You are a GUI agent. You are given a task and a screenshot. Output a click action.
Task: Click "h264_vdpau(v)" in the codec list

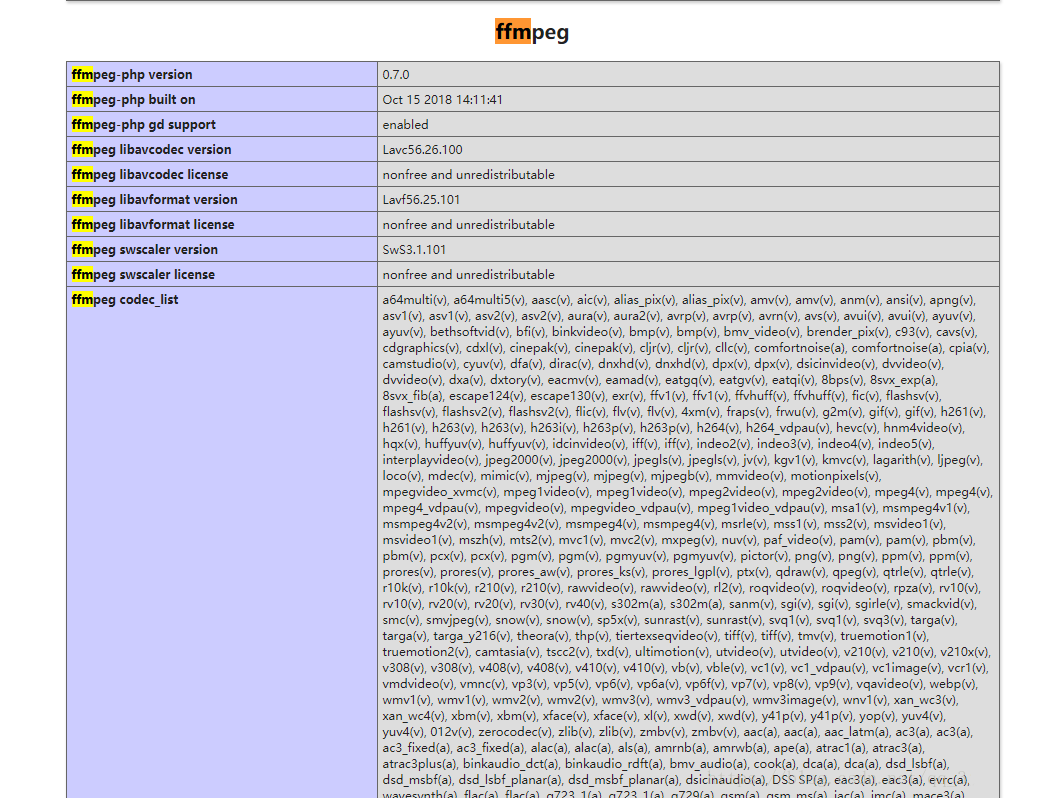click(x=788, y=428)
